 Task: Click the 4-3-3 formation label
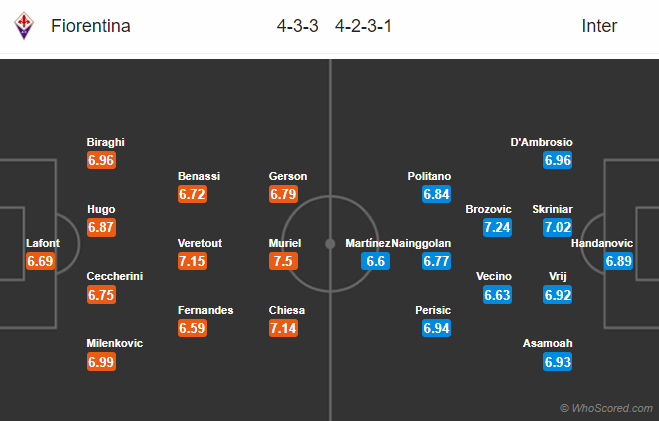click(x=298, y=26)
